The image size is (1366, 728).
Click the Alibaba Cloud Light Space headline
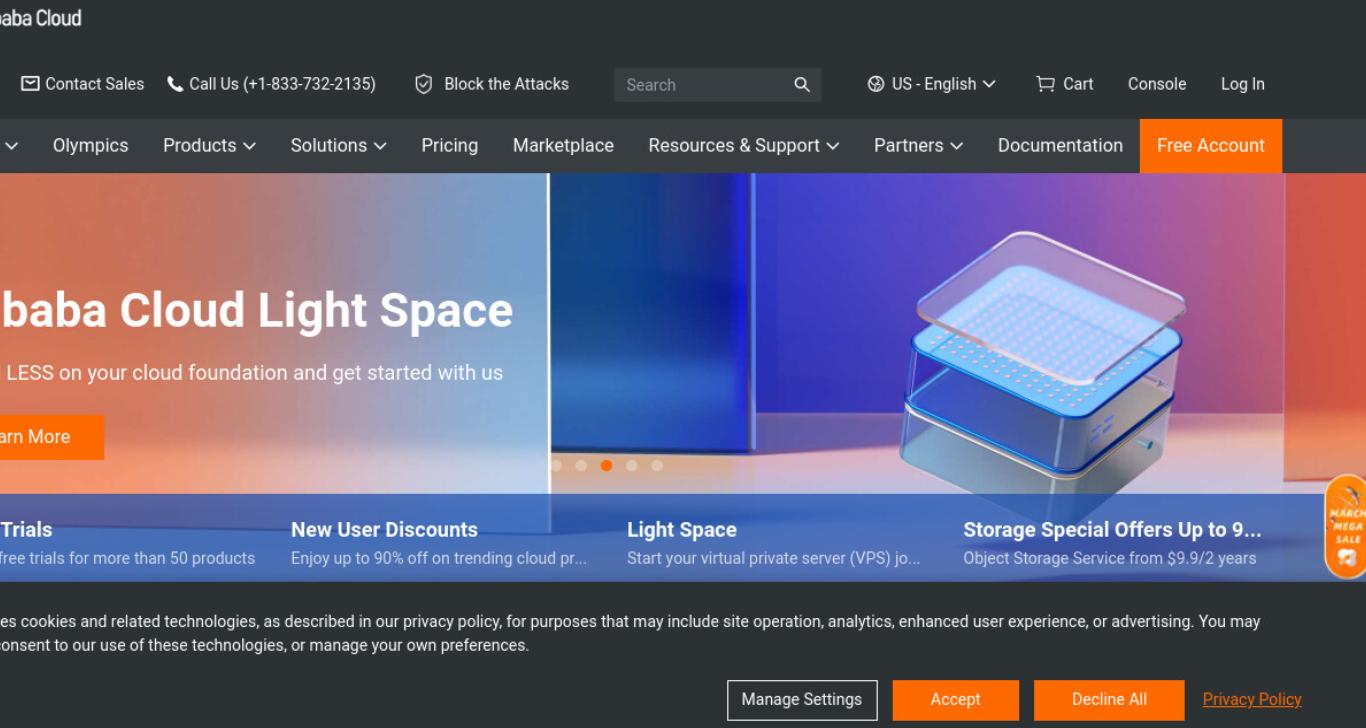(256, 311)
